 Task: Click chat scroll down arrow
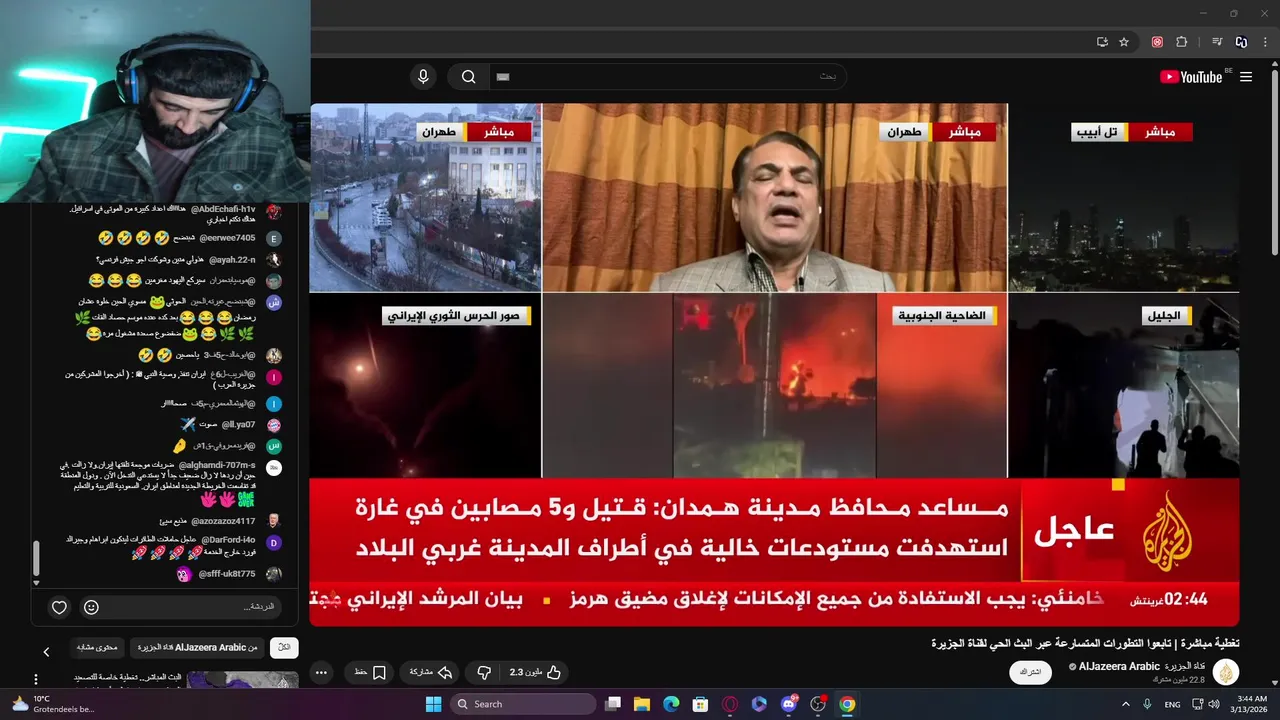36,582
